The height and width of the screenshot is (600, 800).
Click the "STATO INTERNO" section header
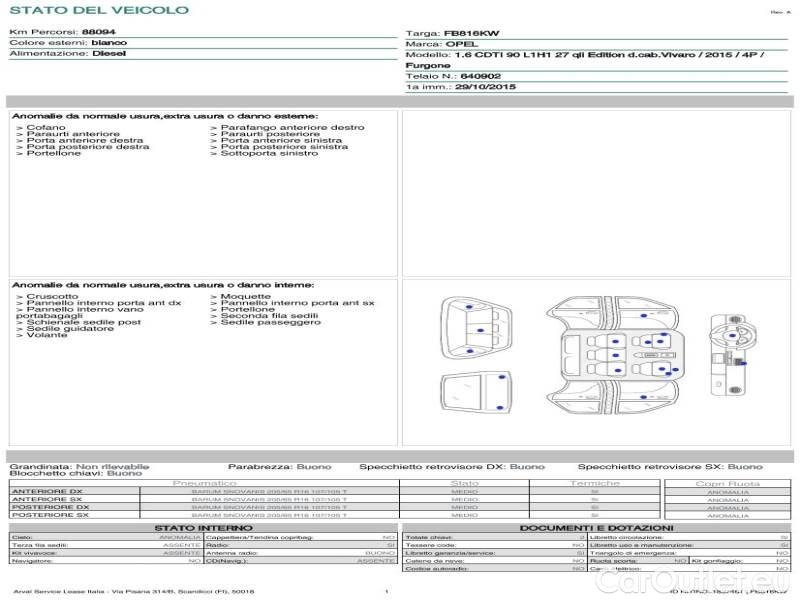click(204, 528)
